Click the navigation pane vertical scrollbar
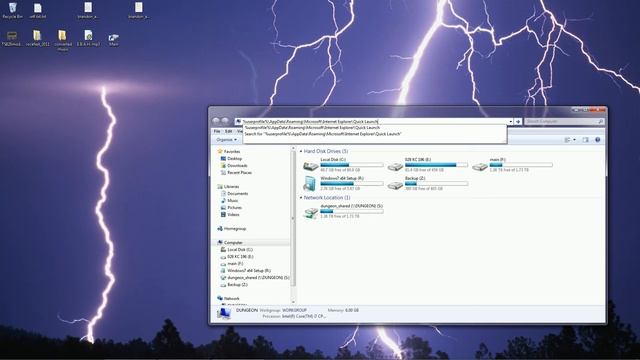The height and width of the screenshot is (360, 640). [293, 218]
